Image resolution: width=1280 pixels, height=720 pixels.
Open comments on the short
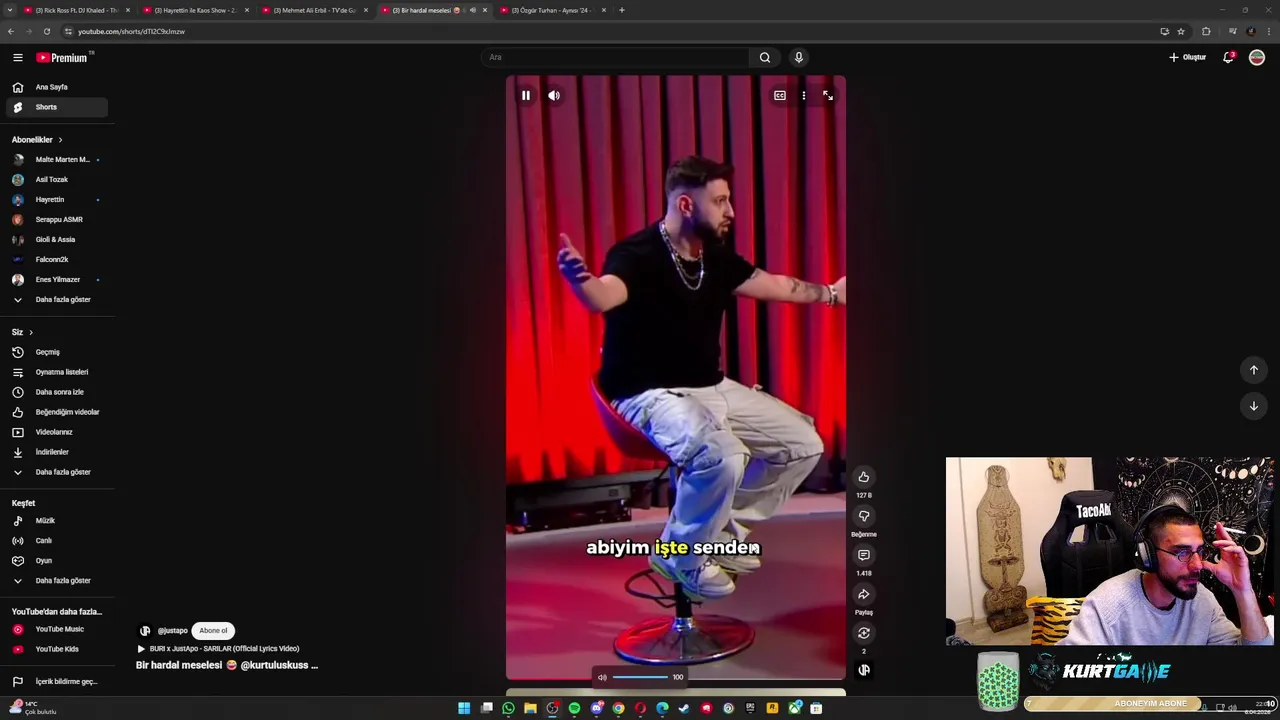864,555
